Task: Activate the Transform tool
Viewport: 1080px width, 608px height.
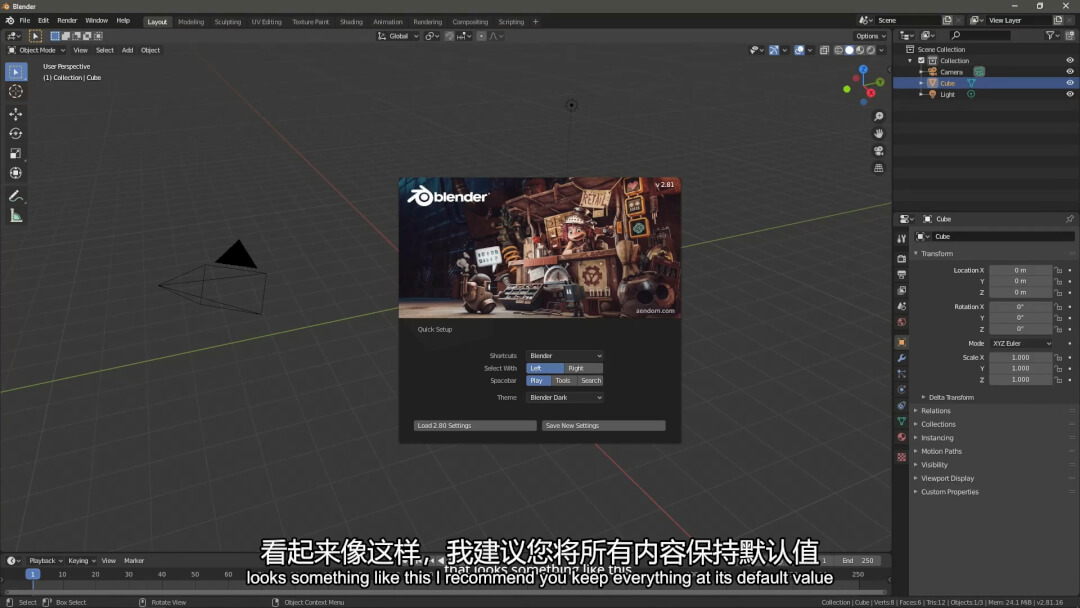Action: pos(16,174)
